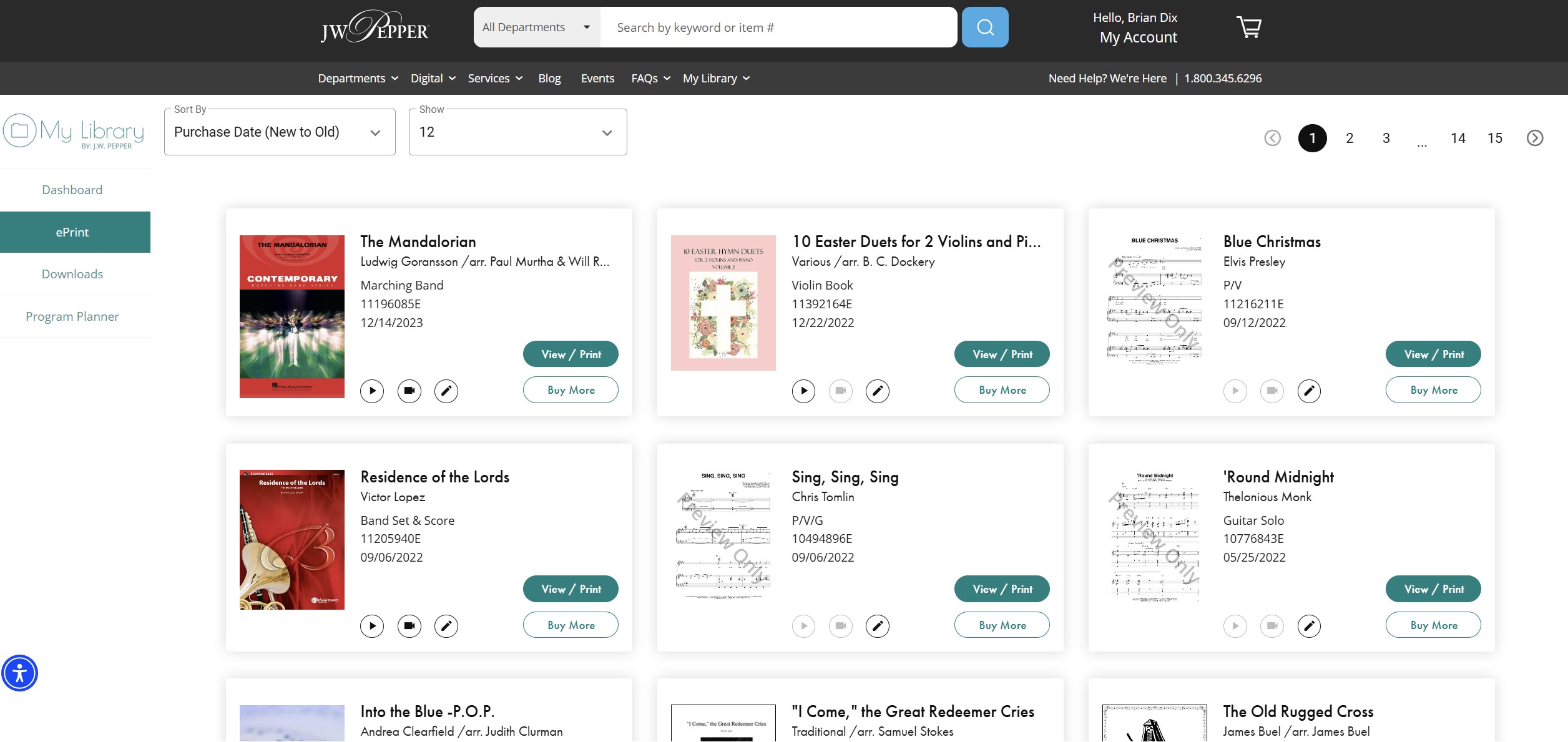Go to page 14

[1458, 138]
